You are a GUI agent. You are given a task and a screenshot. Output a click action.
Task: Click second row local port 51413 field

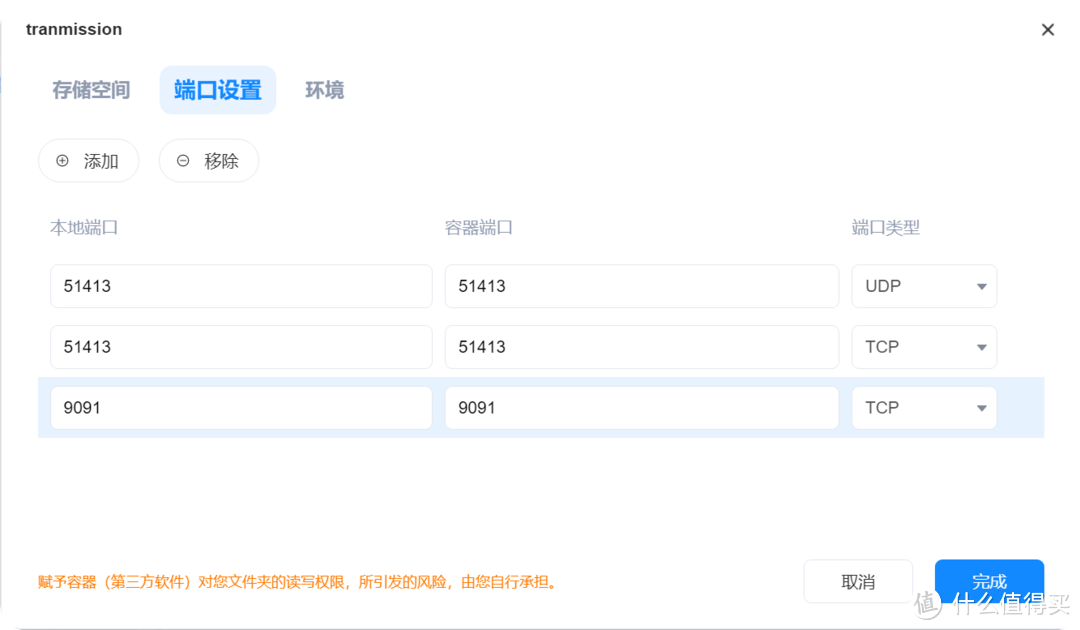click(240, 347)
